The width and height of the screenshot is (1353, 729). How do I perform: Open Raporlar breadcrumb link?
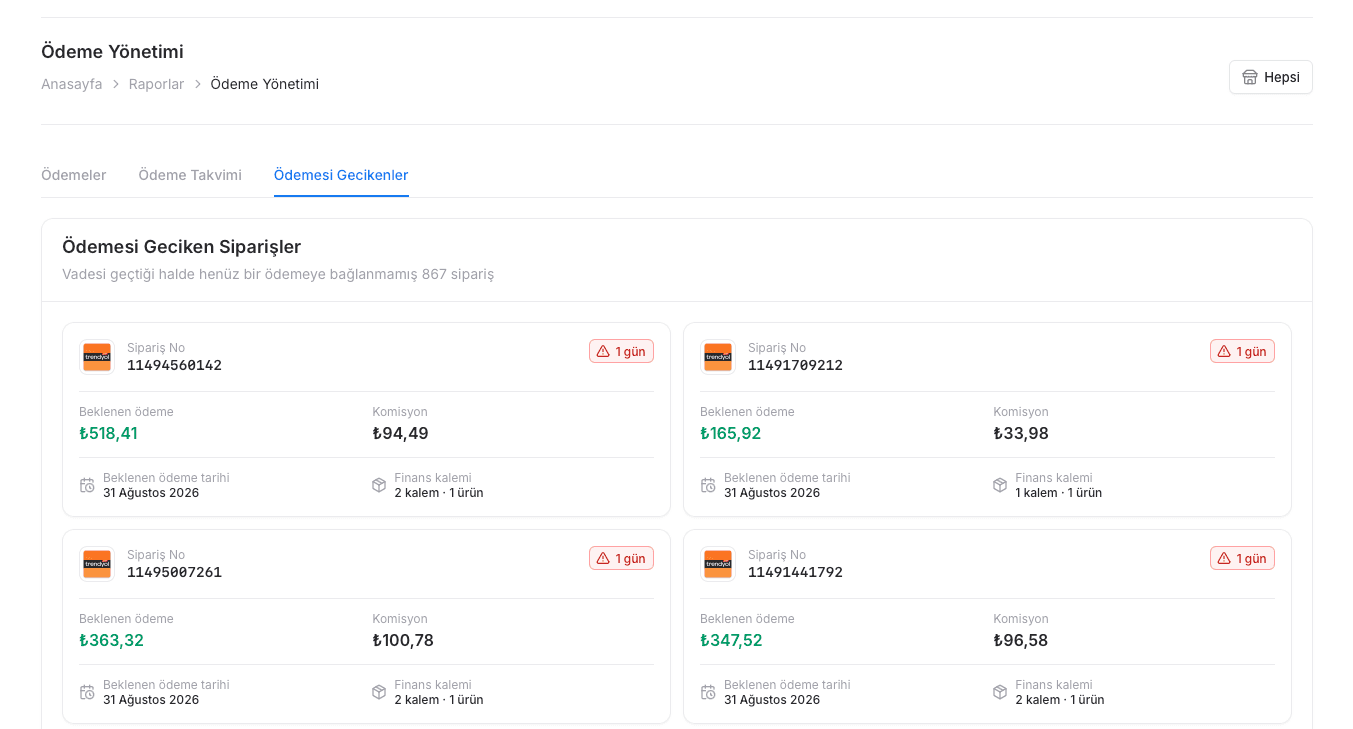[x=156, y=84]
